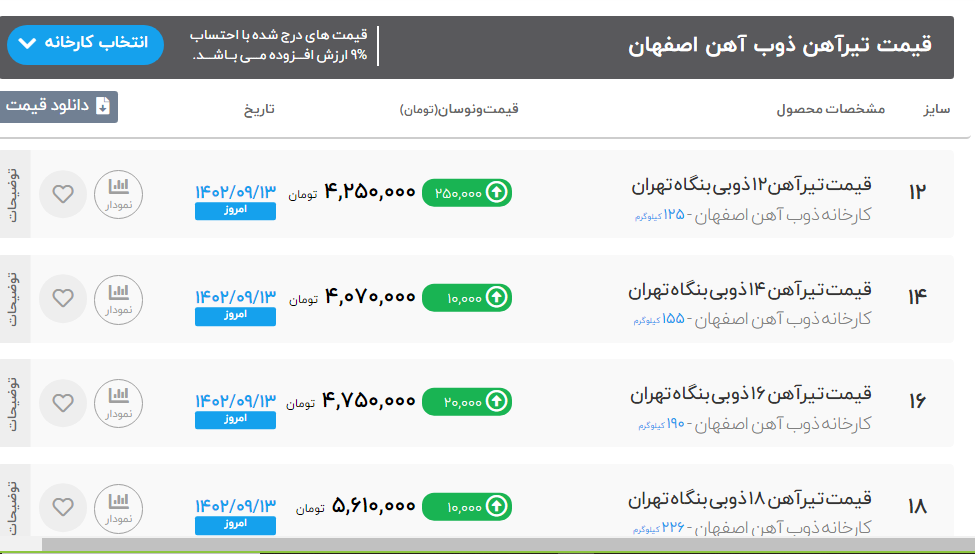Open the انتخاب کارخانه factory dropdown
The width and height of the screenshot is (975, 554).
click(85, 44)
